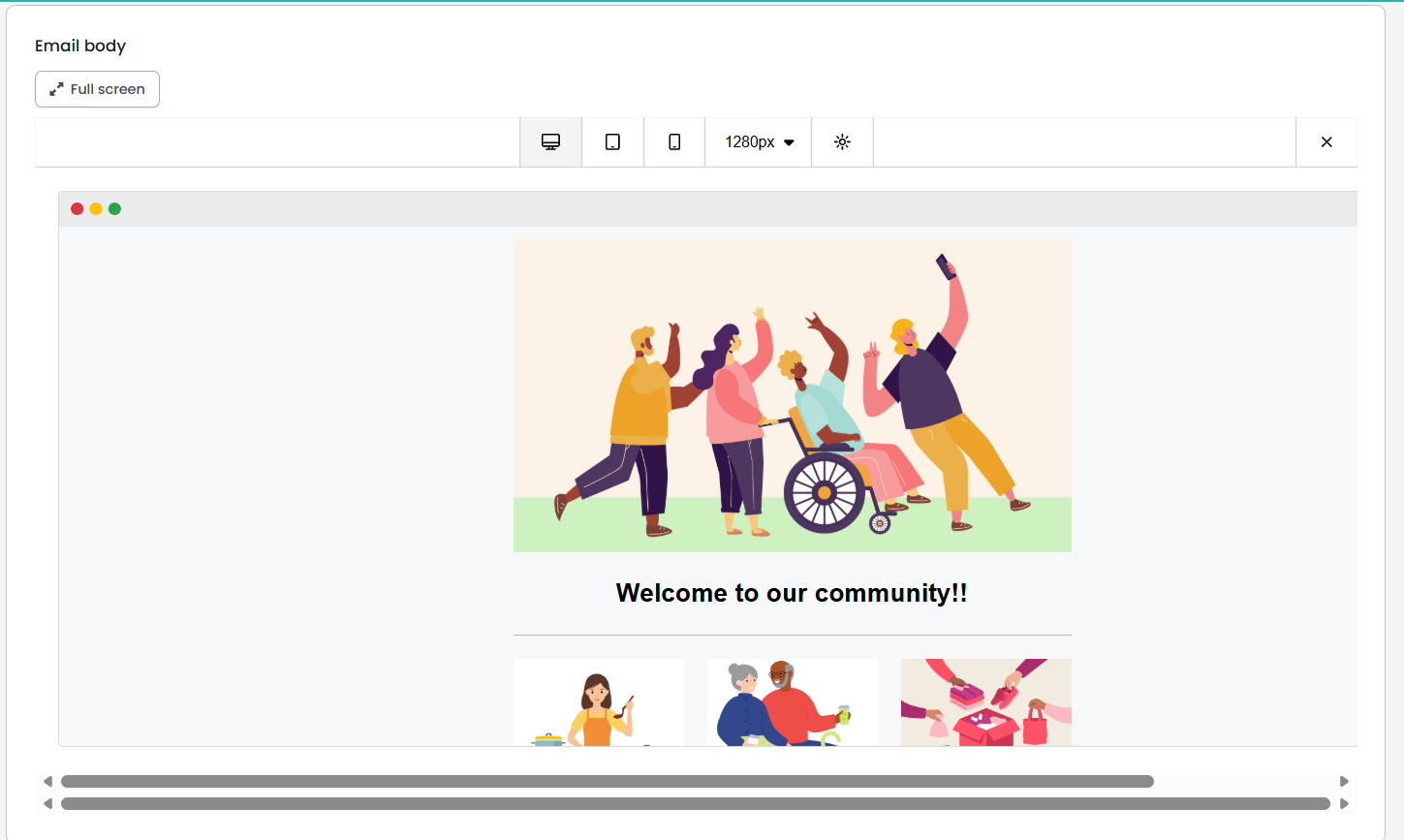Toggle light/dark mode sun icon
Image resolution: width=1404 pixels, height=840 pixels.
[x=842, y=142]
